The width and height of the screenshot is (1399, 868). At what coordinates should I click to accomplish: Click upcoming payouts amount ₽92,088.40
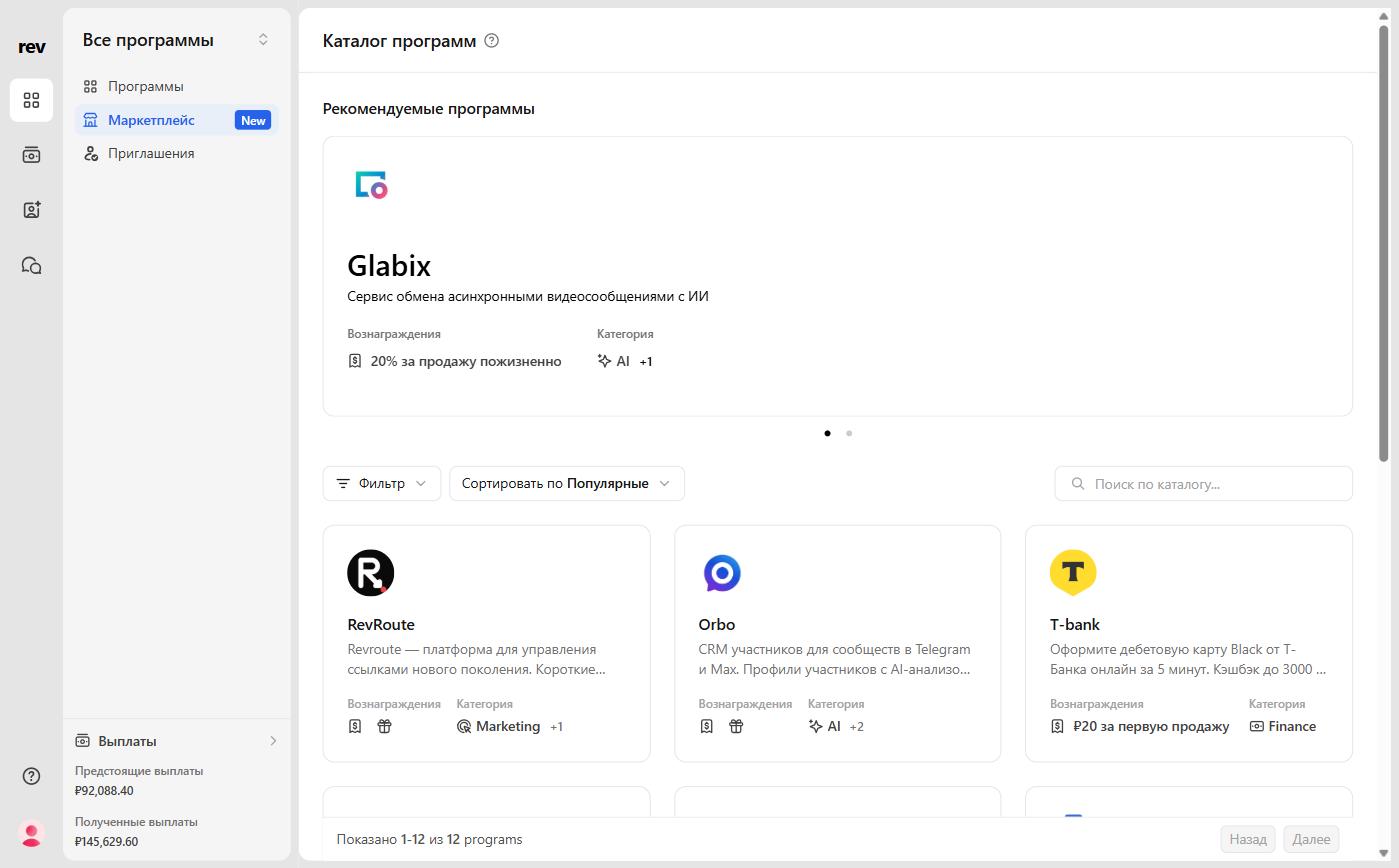104,791
